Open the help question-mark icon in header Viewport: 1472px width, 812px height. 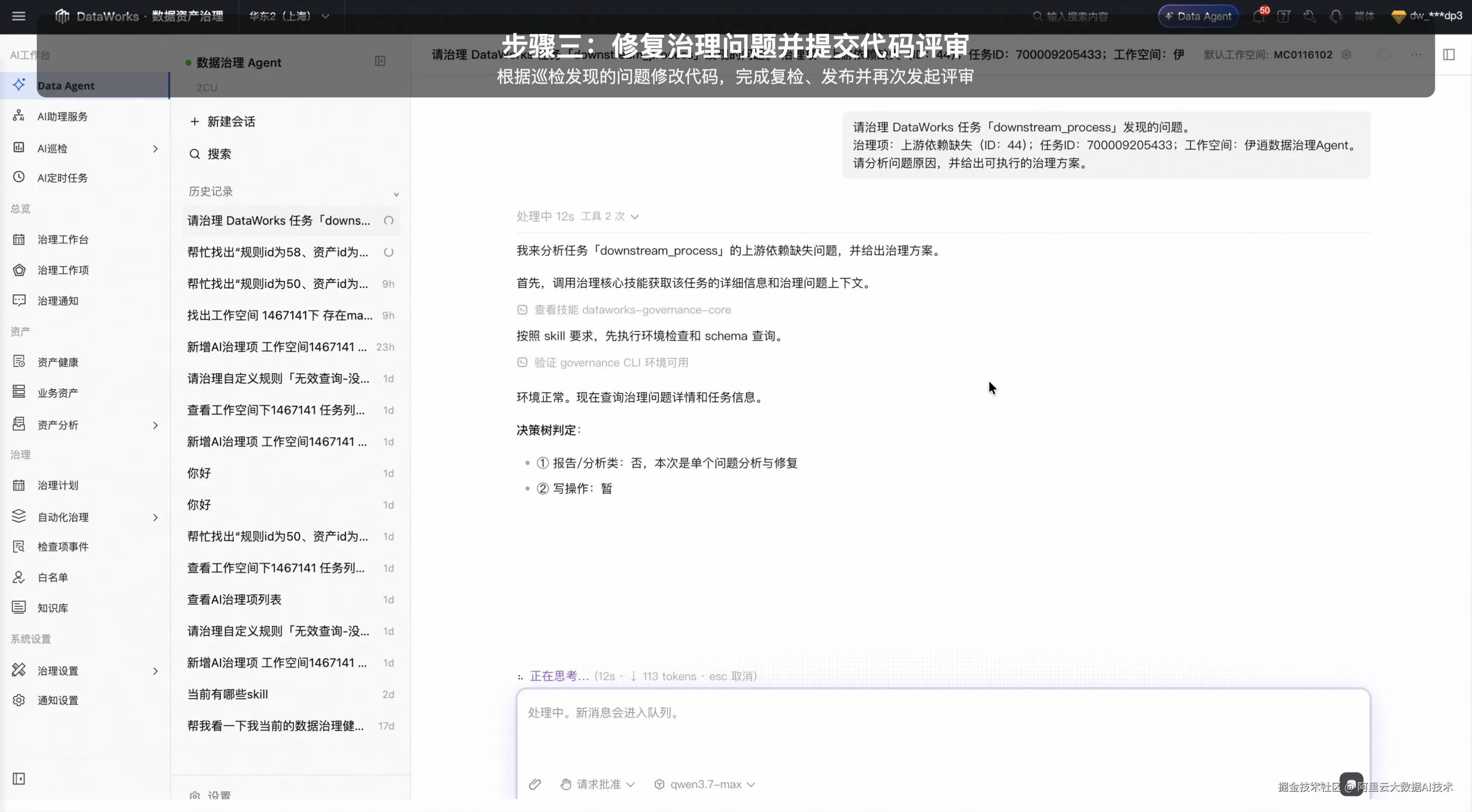(1284, 16)
